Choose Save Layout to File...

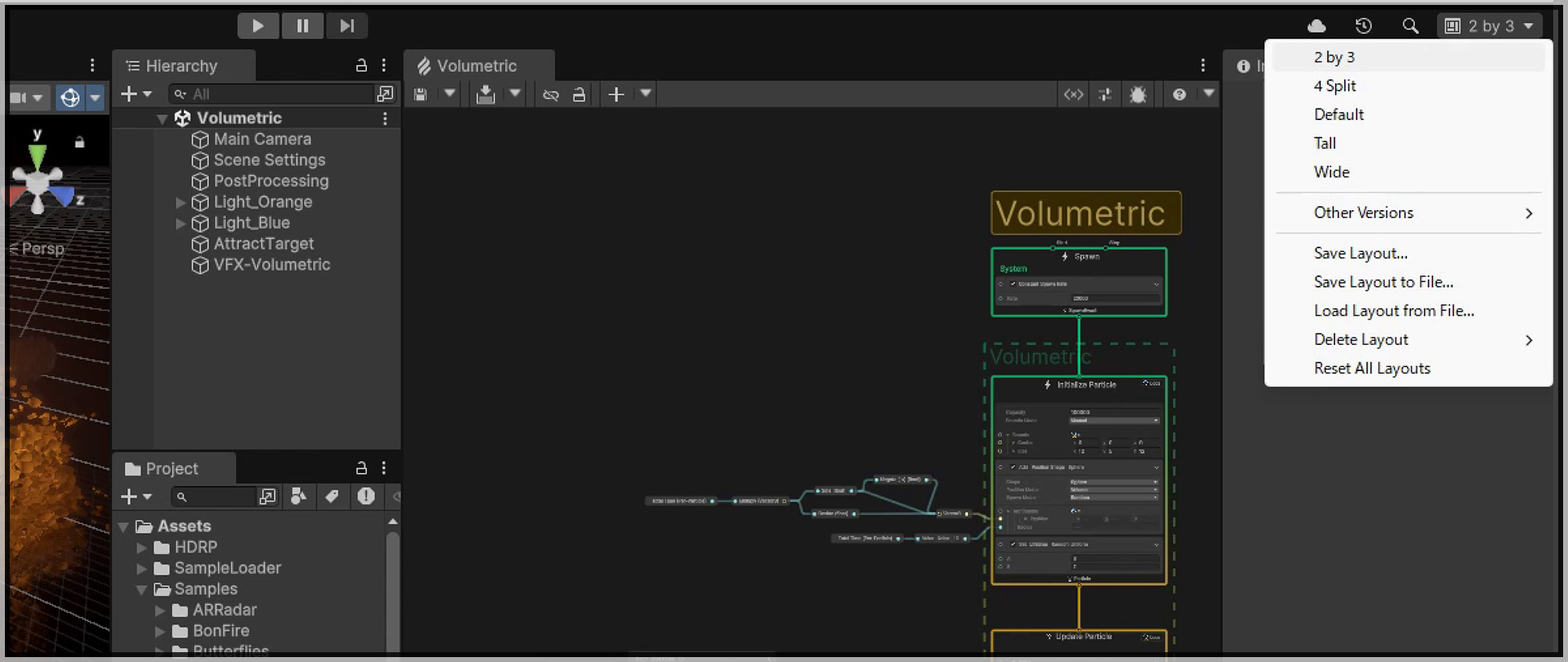click(1383, 282)
